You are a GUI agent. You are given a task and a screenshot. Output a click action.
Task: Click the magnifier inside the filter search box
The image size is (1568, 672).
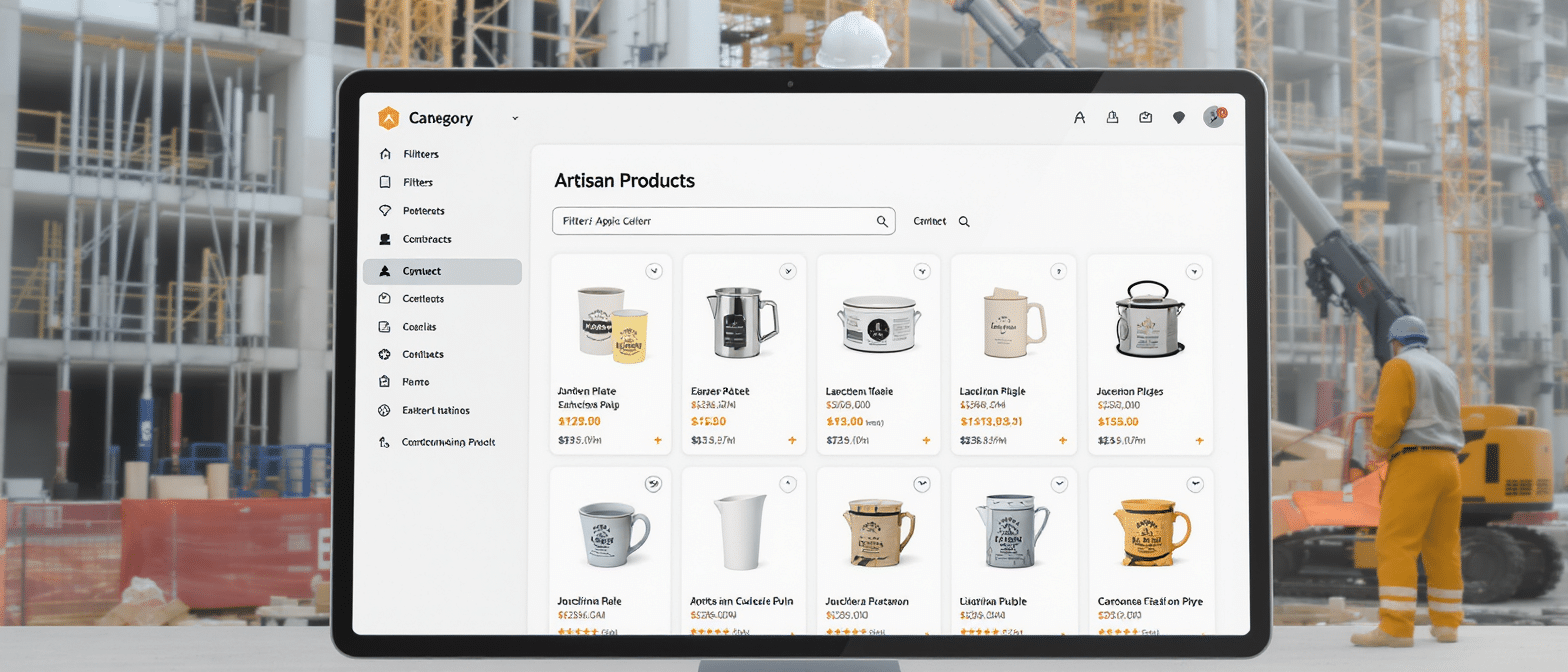882,221
